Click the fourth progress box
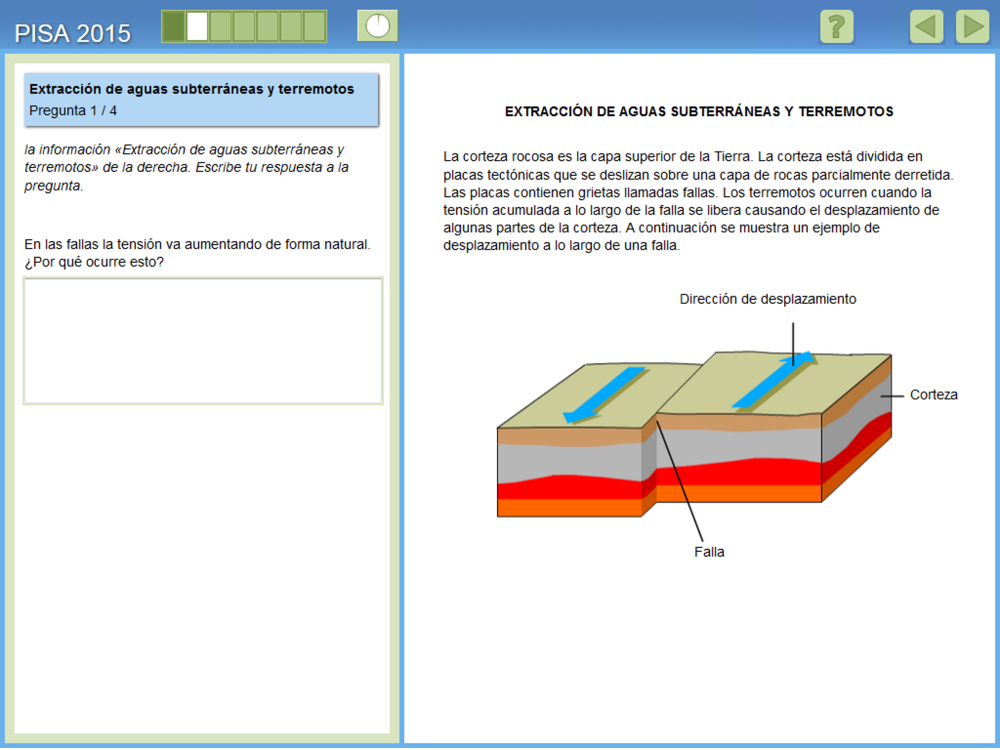This screenshot has width=1000, height=750. 244,26
